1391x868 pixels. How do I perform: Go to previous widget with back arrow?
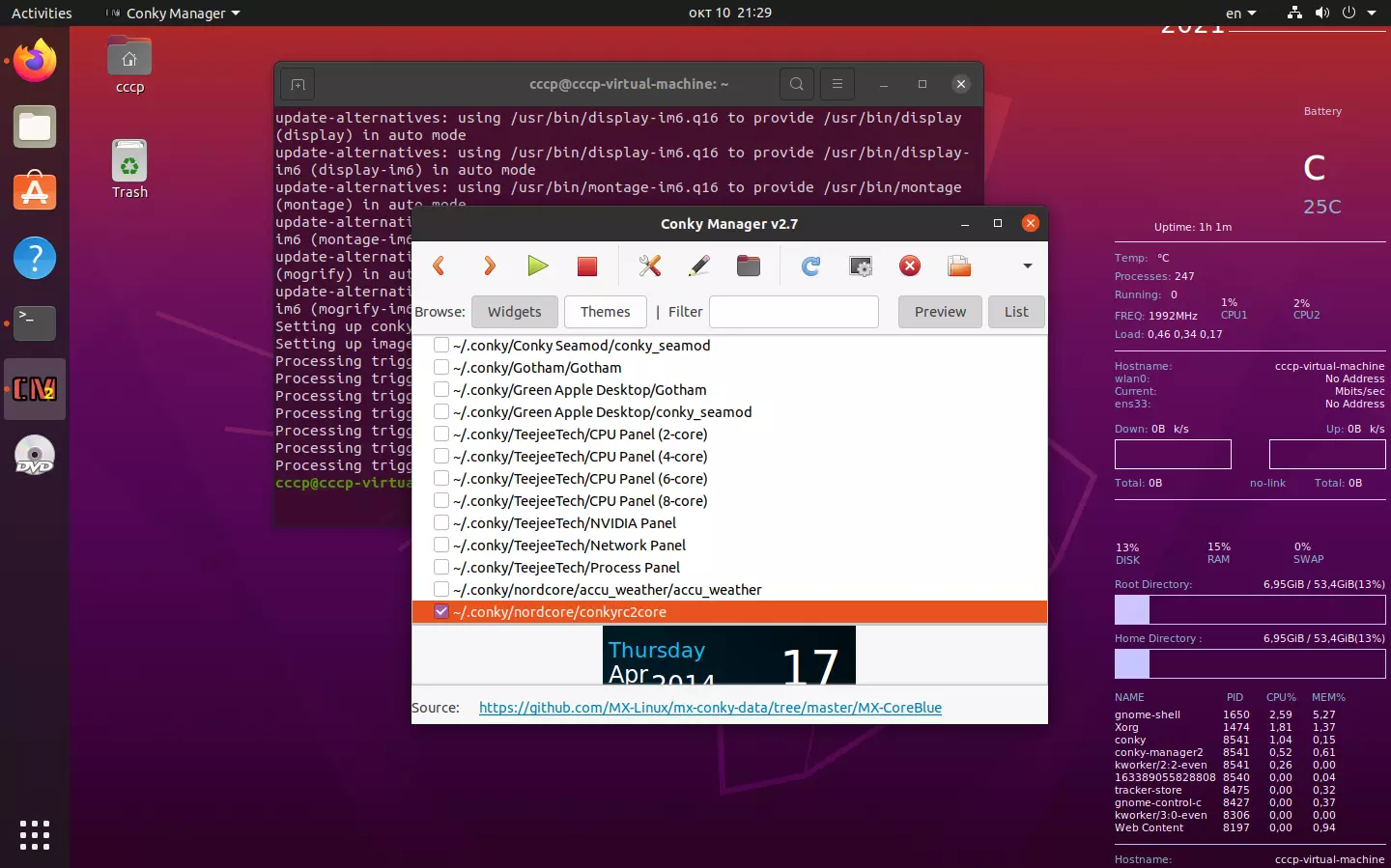[x=439, y=266]
